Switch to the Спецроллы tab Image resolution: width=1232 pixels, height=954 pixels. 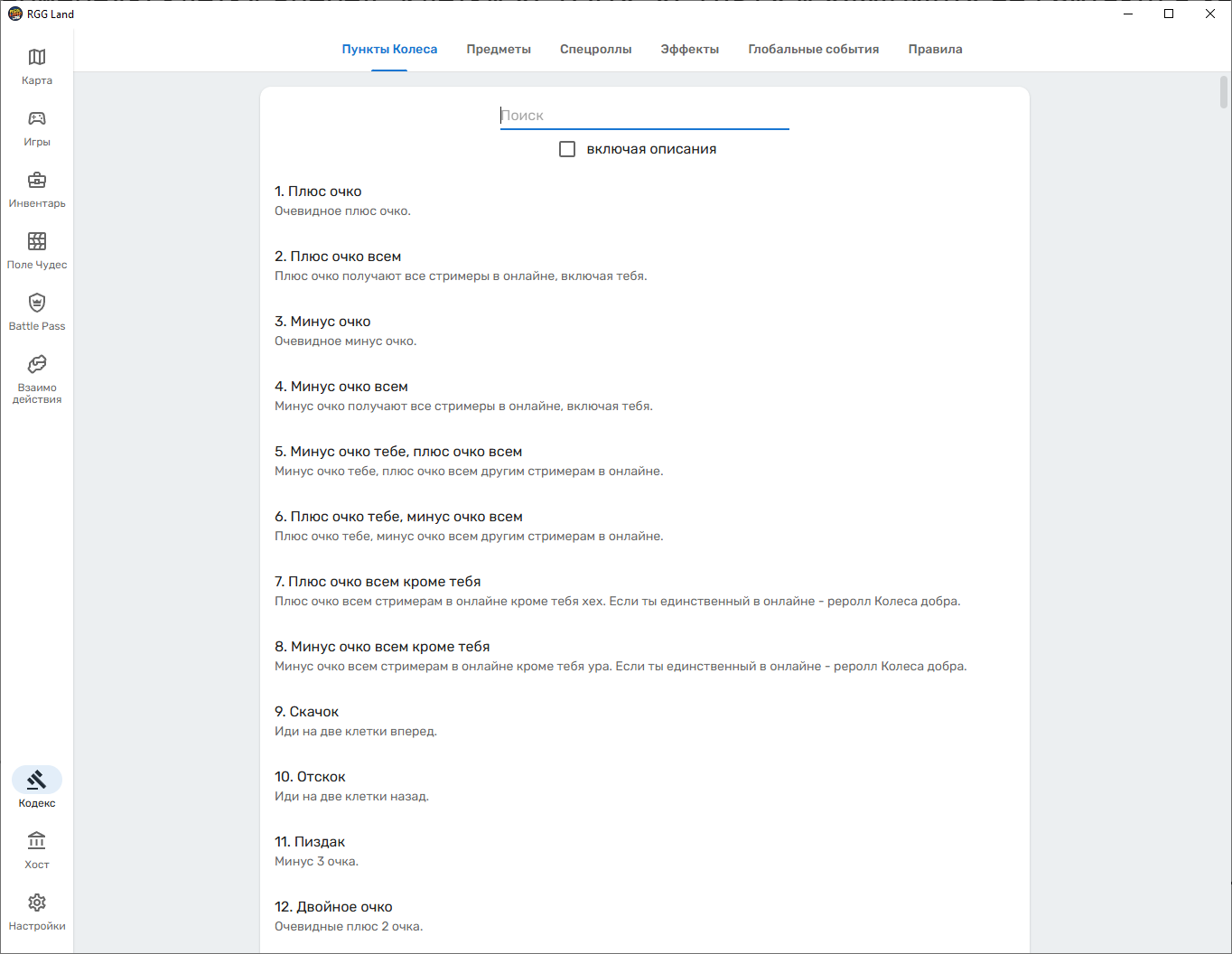595,50
